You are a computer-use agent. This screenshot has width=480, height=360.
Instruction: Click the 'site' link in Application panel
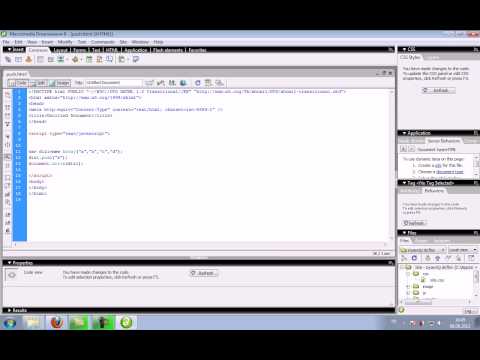pos(439,166)
